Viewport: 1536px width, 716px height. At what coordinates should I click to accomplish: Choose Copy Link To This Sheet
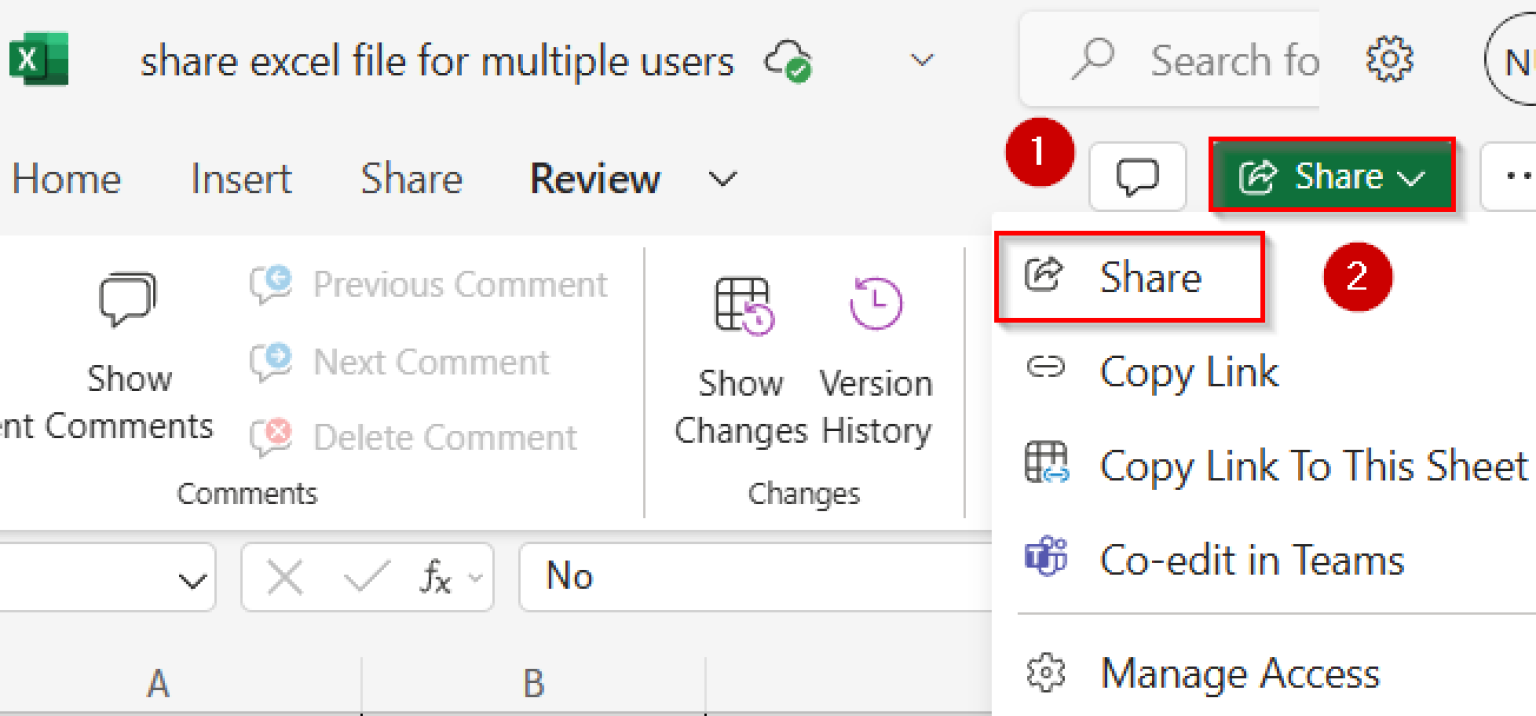(1310, 465)
